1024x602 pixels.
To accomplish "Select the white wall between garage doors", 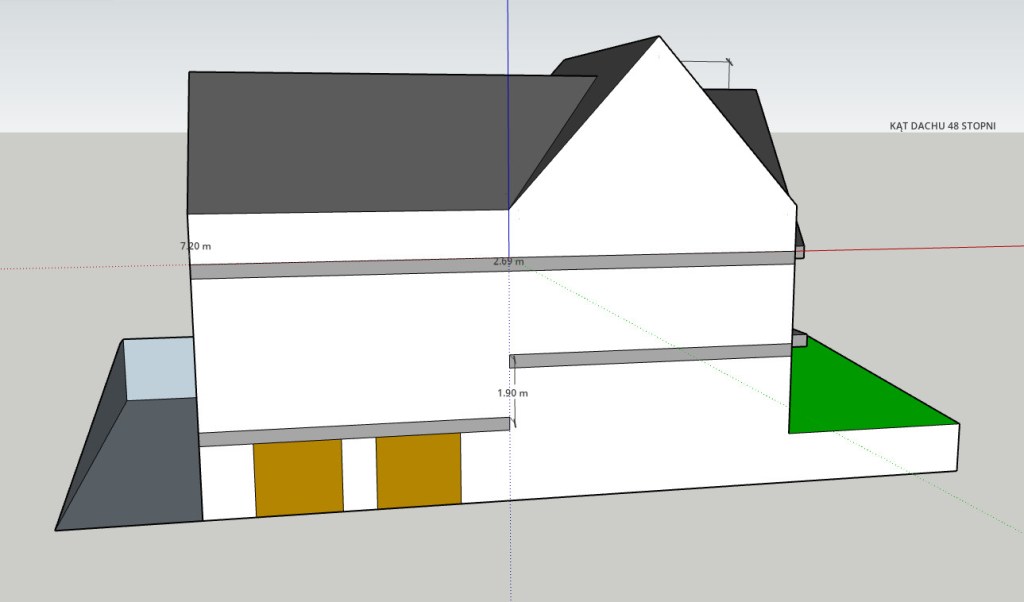I will click(x=359, y=472).
